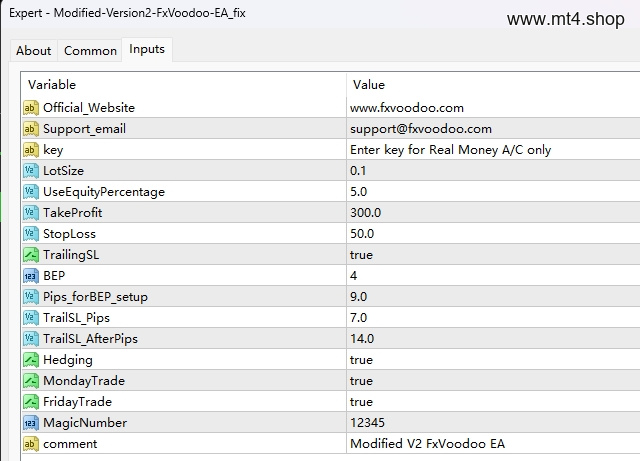Select the TakeProfit value 300.0
Image resolution: width=640 pixels, height=461 pixels.
pyautogui.click(x=493, y=213)
